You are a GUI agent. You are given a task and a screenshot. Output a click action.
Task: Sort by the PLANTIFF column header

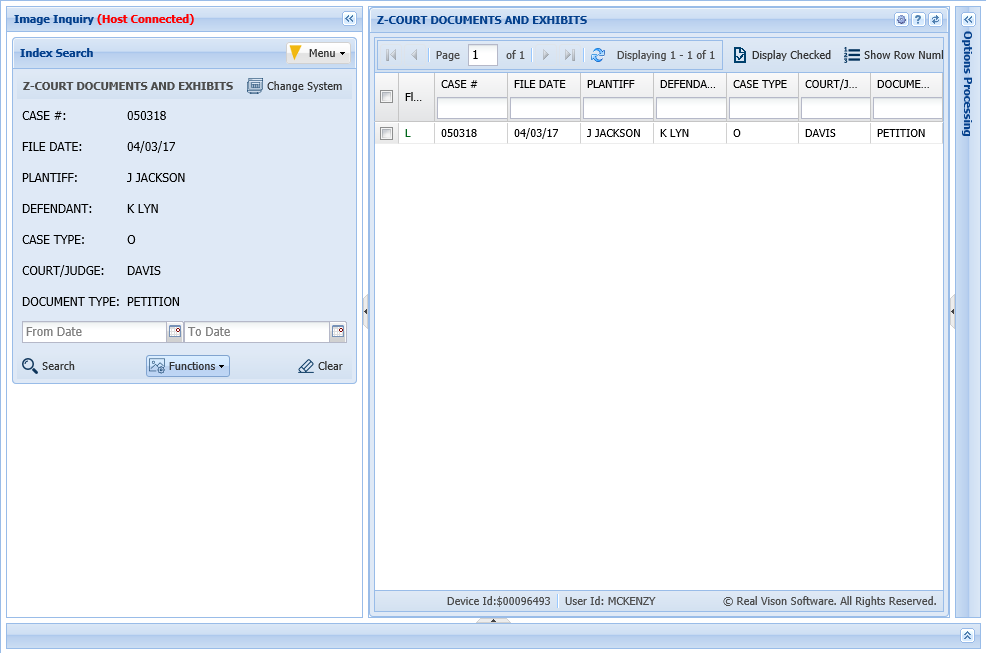click(617, 84)
